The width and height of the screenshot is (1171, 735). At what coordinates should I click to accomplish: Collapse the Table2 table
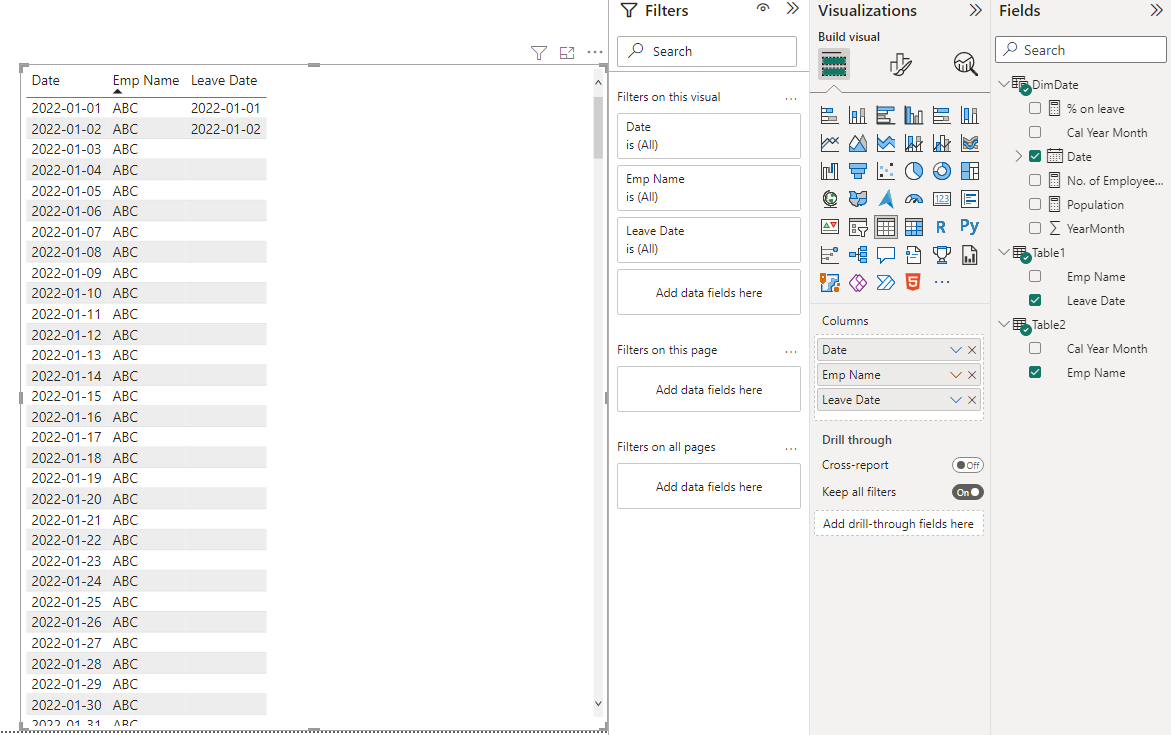(x=1004, y=324)
